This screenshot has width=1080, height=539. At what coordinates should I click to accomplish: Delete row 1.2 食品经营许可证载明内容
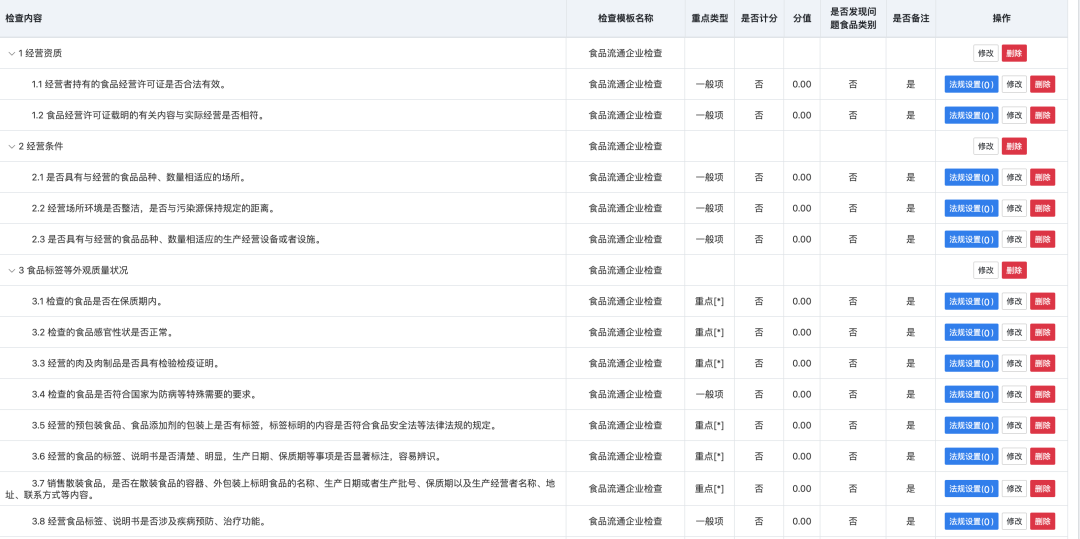point(1042,115)
